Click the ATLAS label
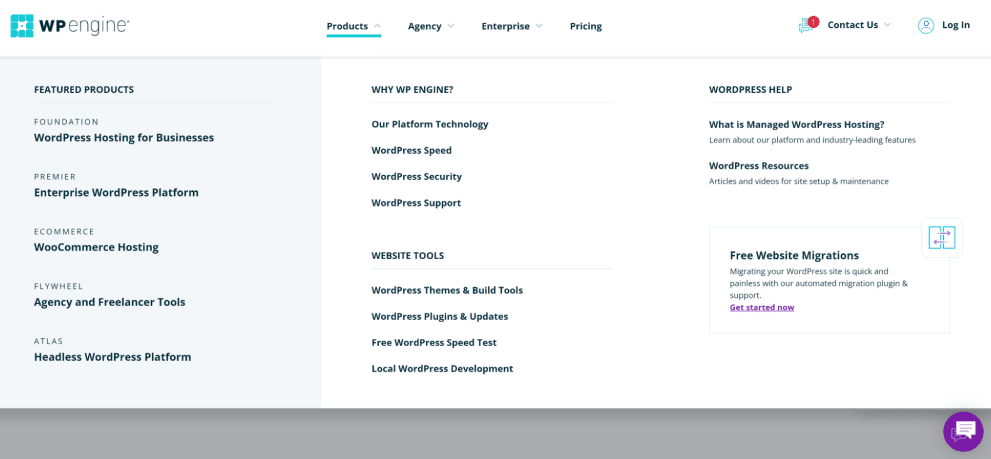 (49, 341)
